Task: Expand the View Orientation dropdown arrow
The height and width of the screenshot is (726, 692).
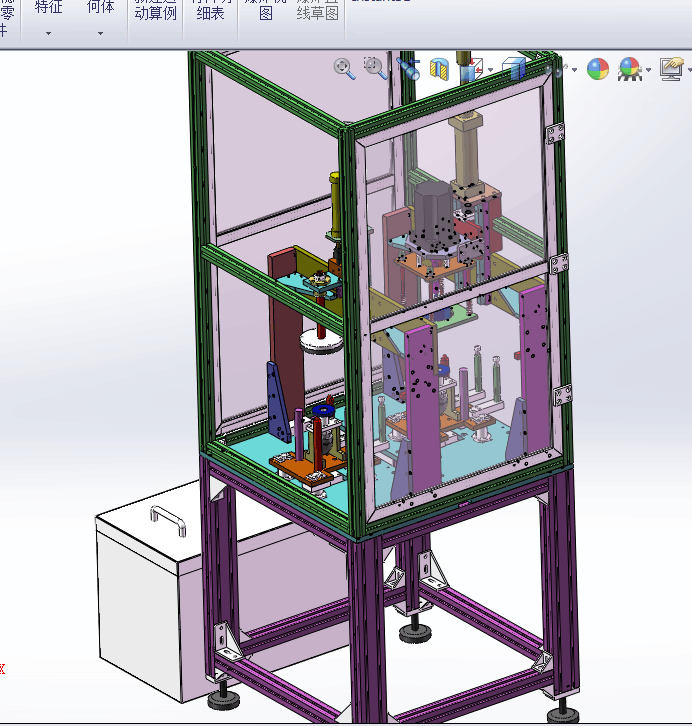Action: (x=490, y=70)
